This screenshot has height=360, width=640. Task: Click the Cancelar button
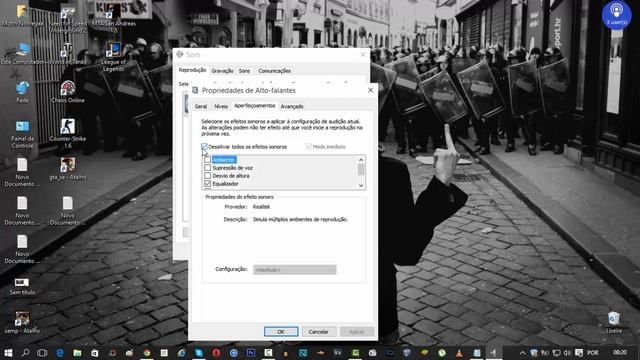click(x=318, y=332)
